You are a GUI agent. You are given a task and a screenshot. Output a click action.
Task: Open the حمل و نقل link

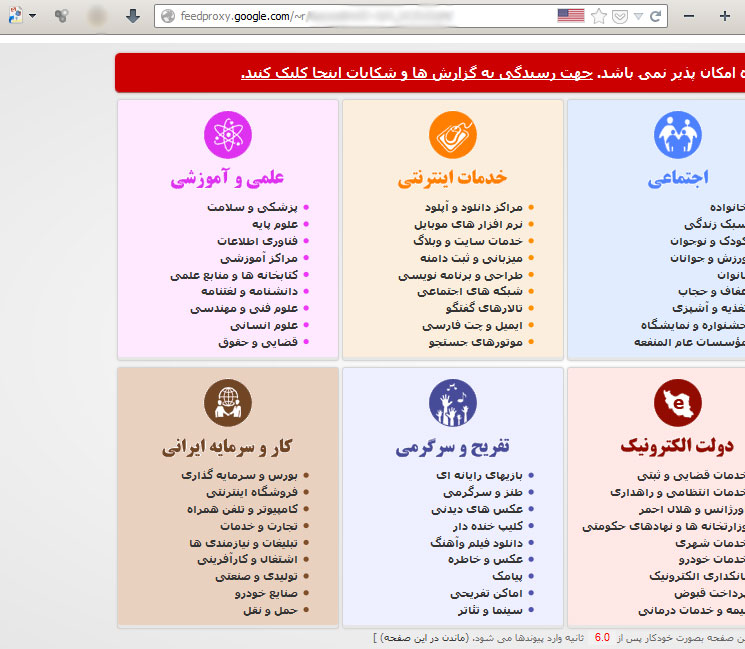[x=270, y=610]
